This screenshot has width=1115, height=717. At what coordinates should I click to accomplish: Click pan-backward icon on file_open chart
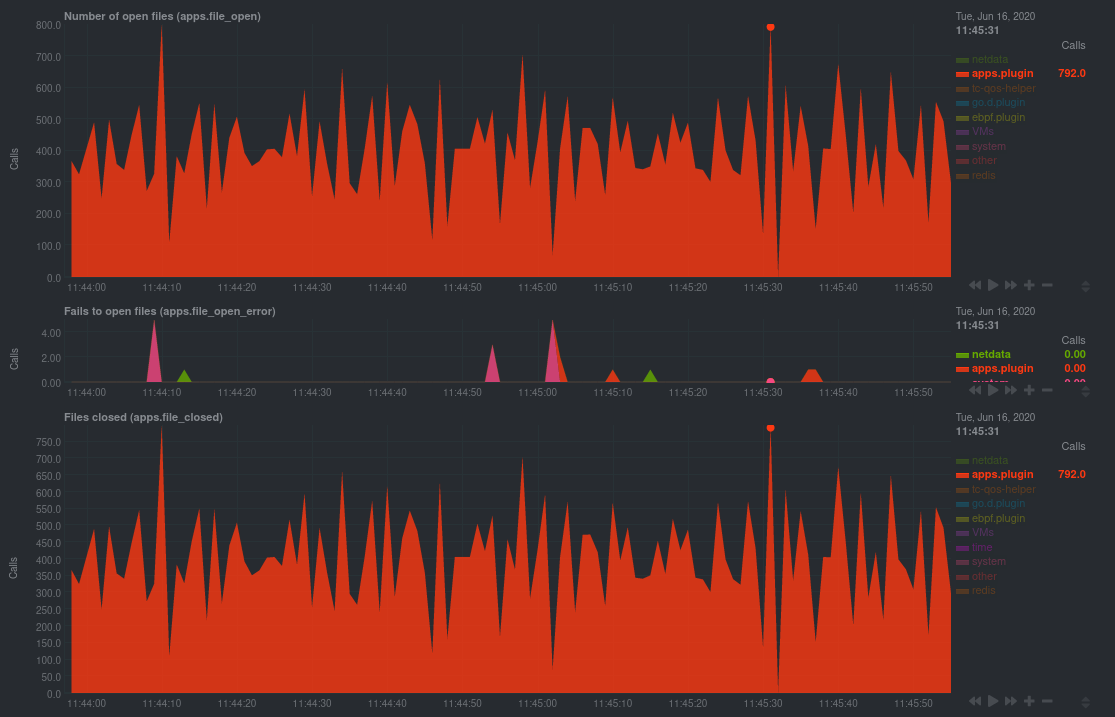(x=974, y=285)
